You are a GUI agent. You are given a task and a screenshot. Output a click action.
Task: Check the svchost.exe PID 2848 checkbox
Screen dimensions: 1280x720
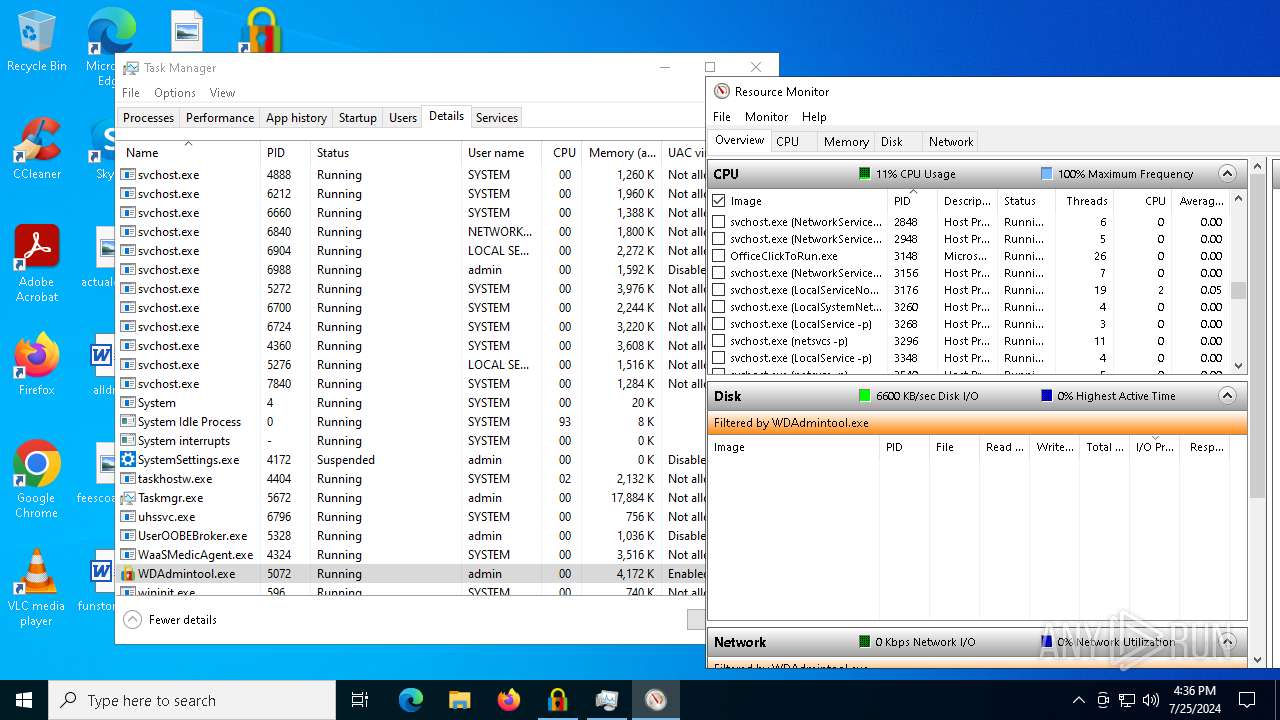click(x=719, y=222)
